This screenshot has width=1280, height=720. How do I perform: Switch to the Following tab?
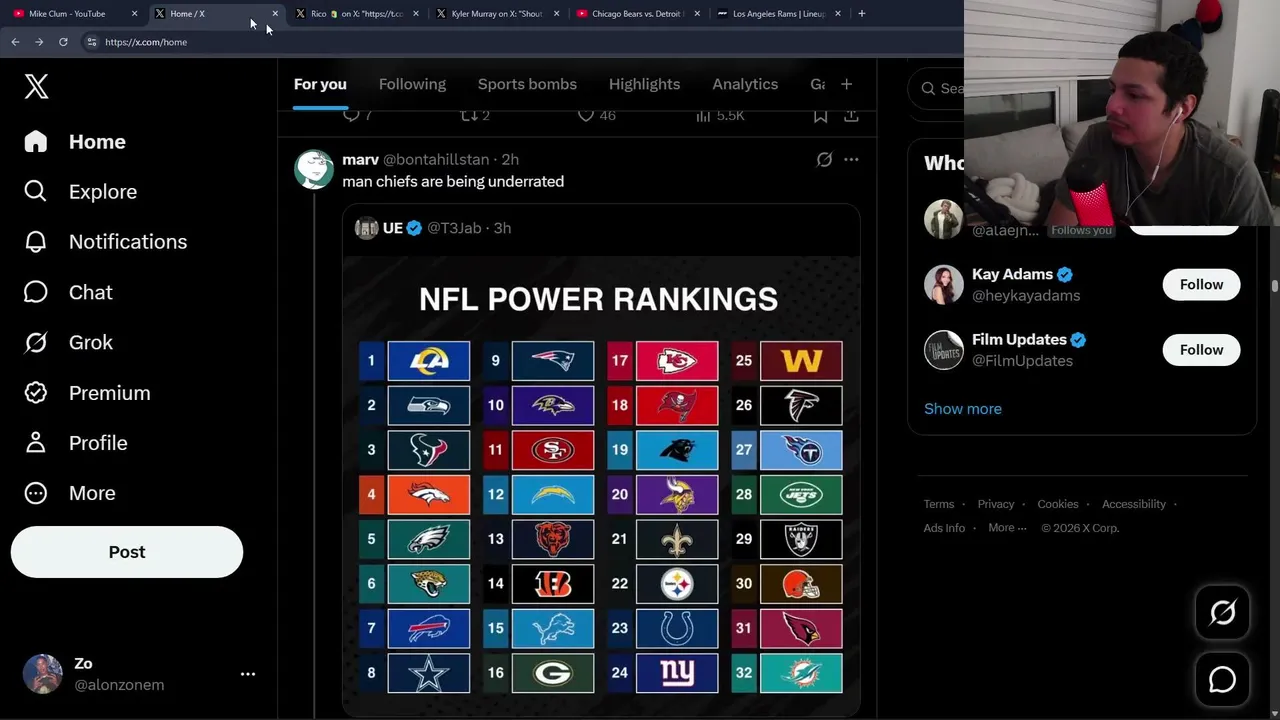coord(412,85)
